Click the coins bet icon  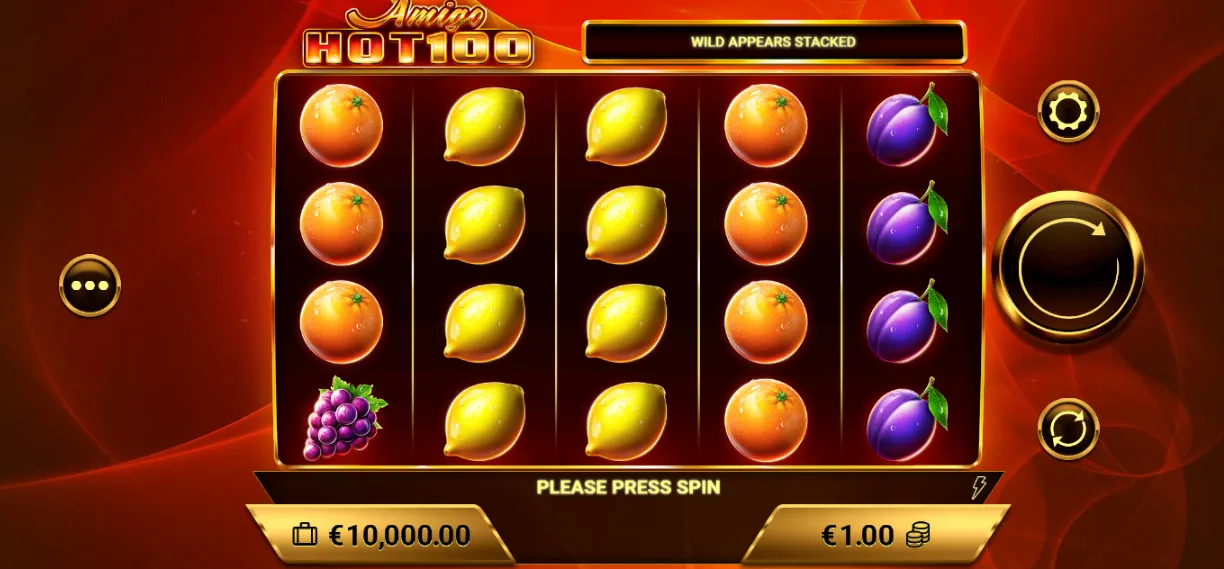(917, 535)
